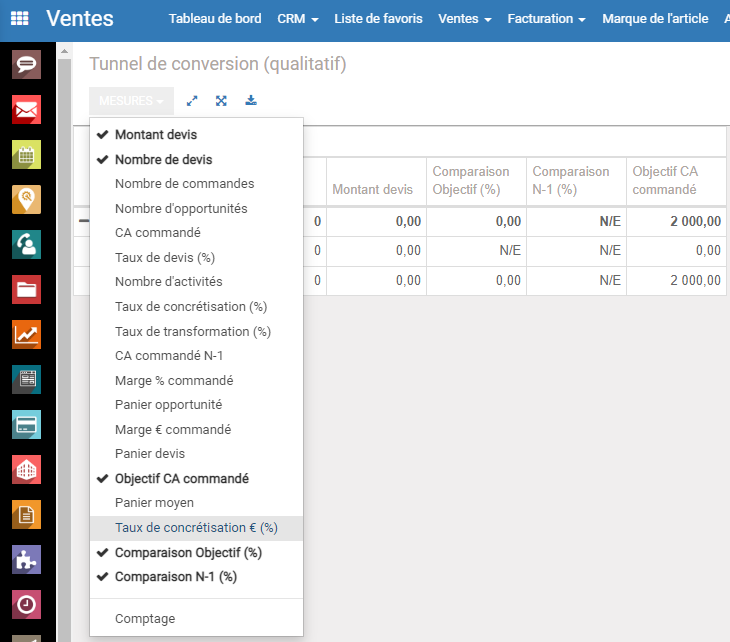Open the MESURES dropdown button

click(131, 101)
